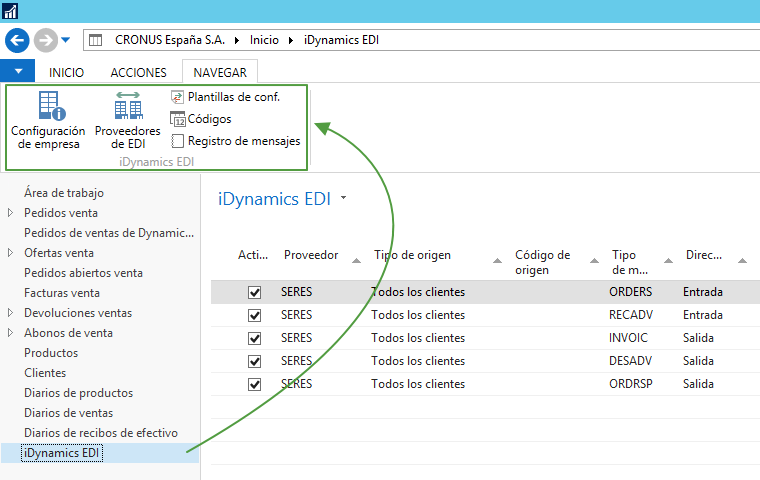Click Salida direction in ORDRSP row
Viewport: 760px width, 480px height.
coord(698,384)
